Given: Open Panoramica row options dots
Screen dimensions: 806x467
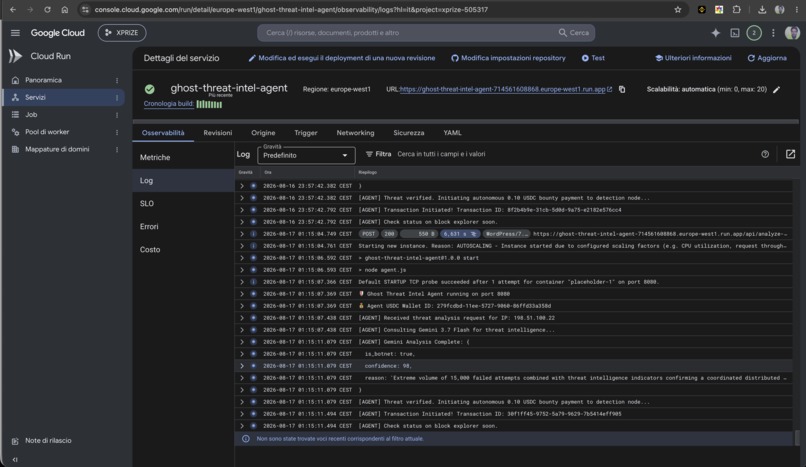Looking at the screenshot, I should pyautogui.click(x=117, y=80).
